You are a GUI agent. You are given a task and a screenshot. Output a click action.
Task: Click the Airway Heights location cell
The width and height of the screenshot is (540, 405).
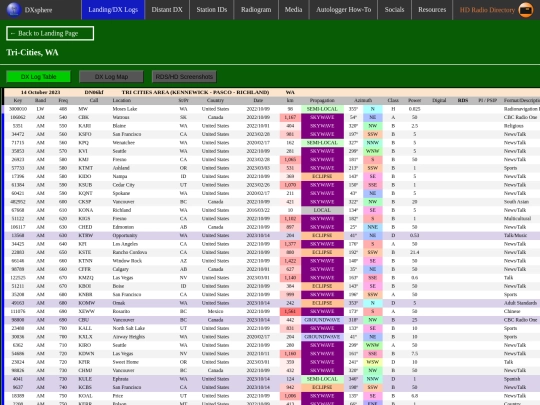pyautogui.click(x=128, y=336)
